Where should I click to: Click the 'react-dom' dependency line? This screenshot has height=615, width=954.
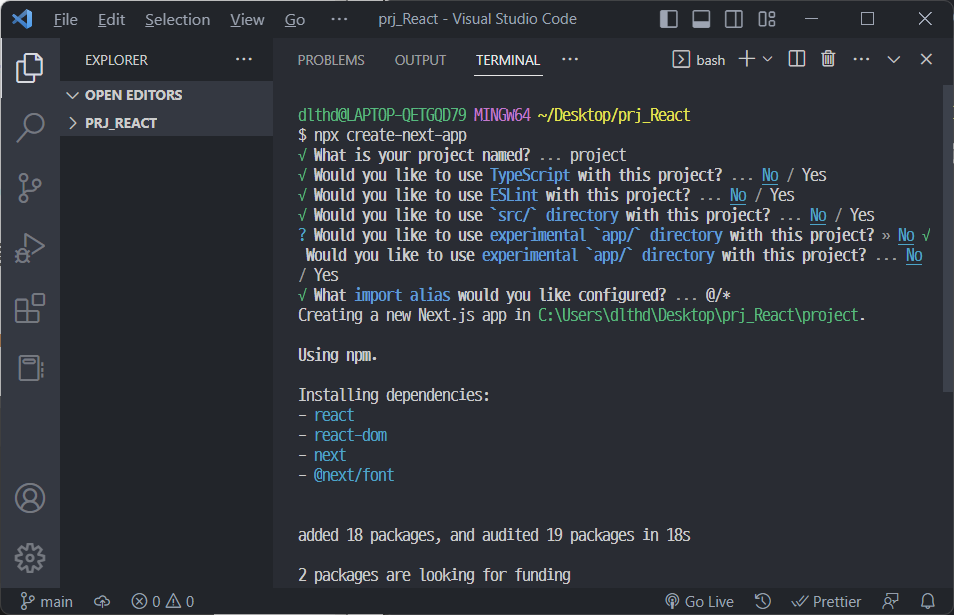tap(350, 435)
